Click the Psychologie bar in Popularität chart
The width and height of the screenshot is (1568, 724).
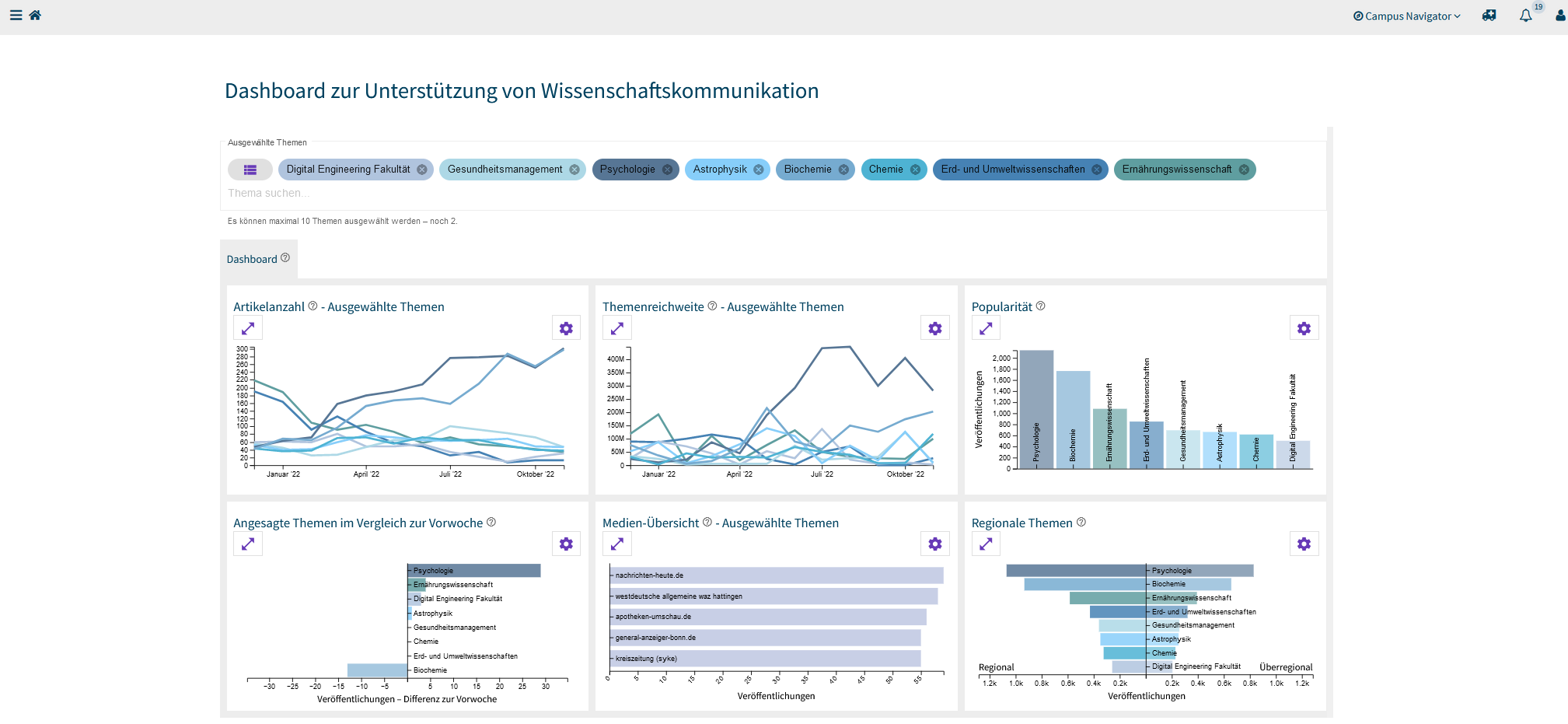pos(1036,408)
